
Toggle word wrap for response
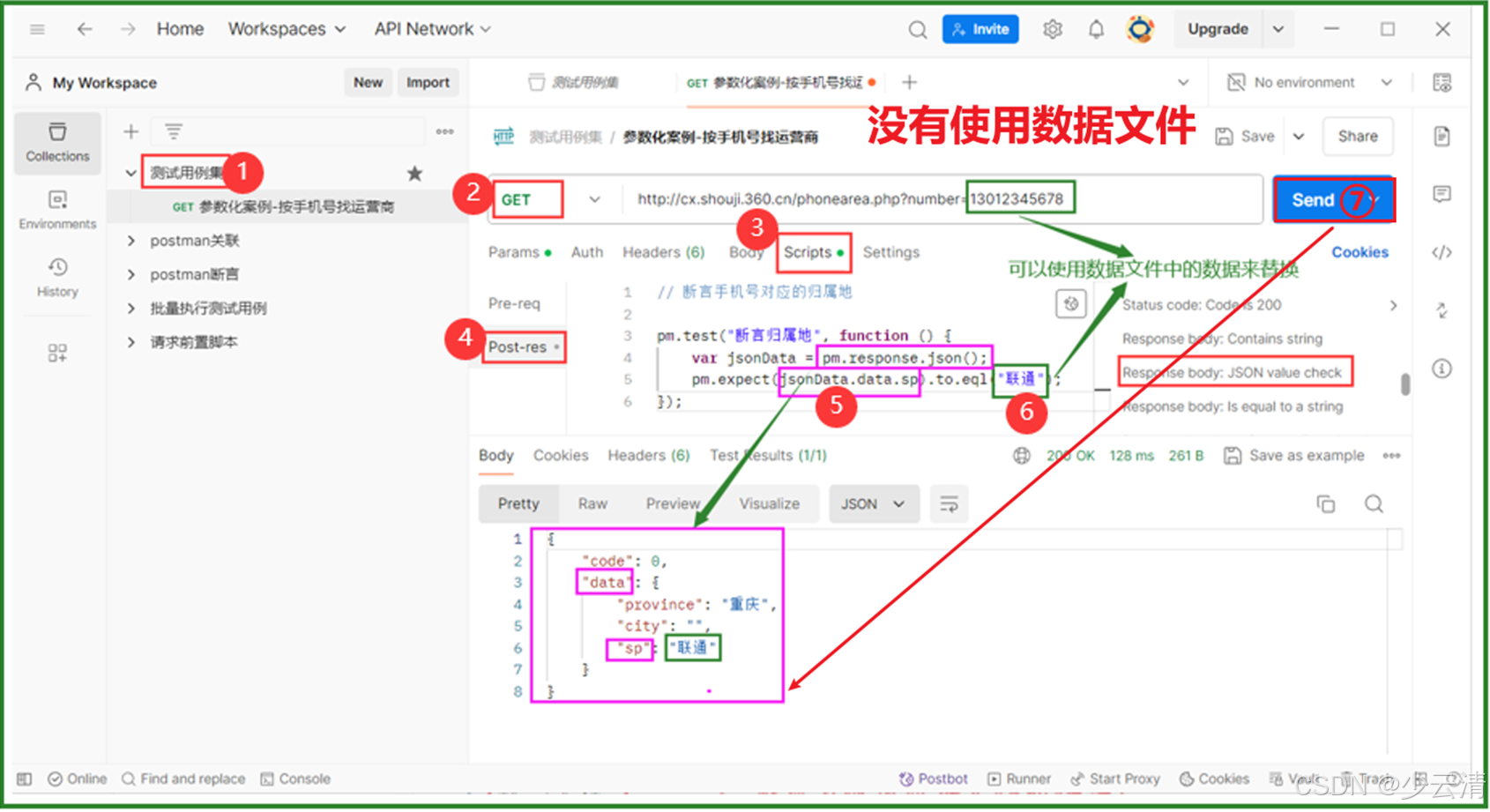coord(949,504)
